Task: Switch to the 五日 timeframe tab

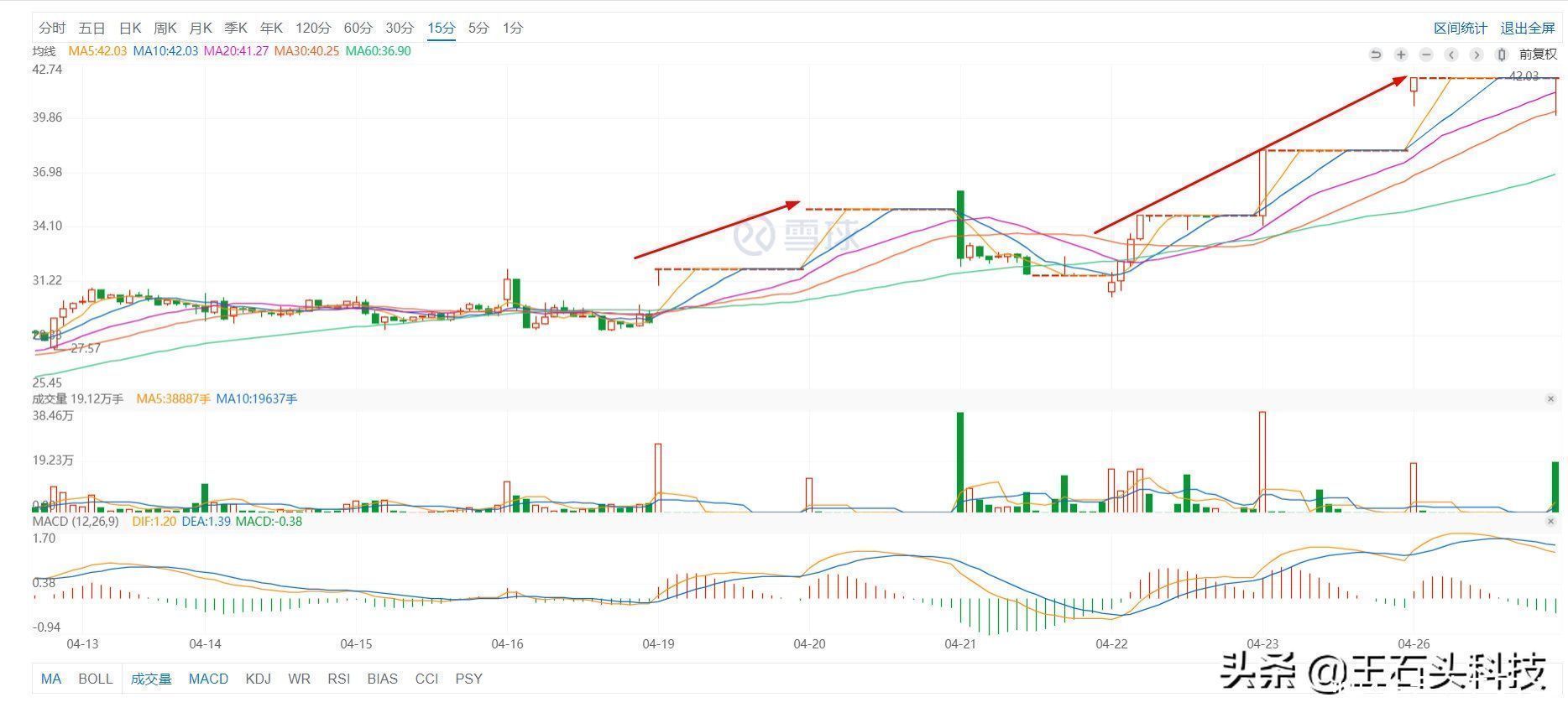Action: [x=92, y=28]
